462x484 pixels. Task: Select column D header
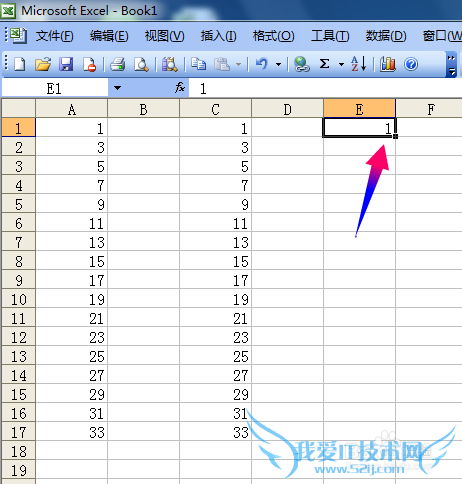[287, 109]
